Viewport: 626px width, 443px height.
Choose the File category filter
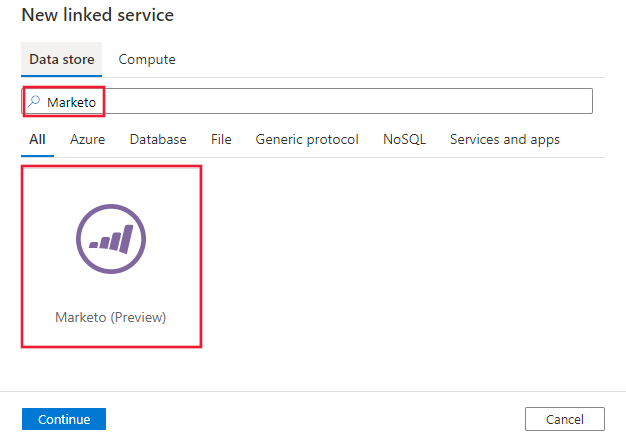tap(221, 139)
